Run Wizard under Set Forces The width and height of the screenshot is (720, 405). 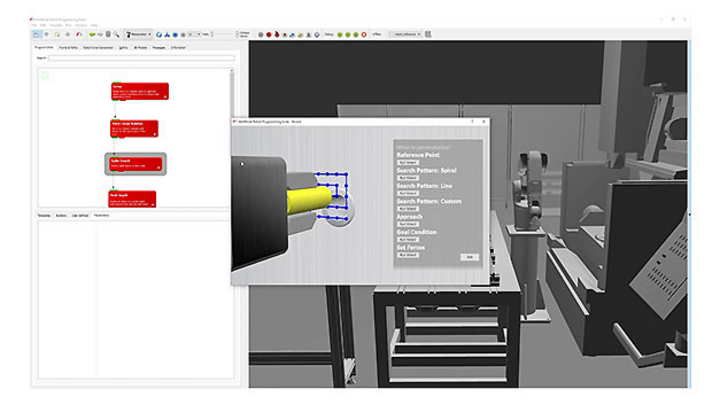(x=408, y=255)
